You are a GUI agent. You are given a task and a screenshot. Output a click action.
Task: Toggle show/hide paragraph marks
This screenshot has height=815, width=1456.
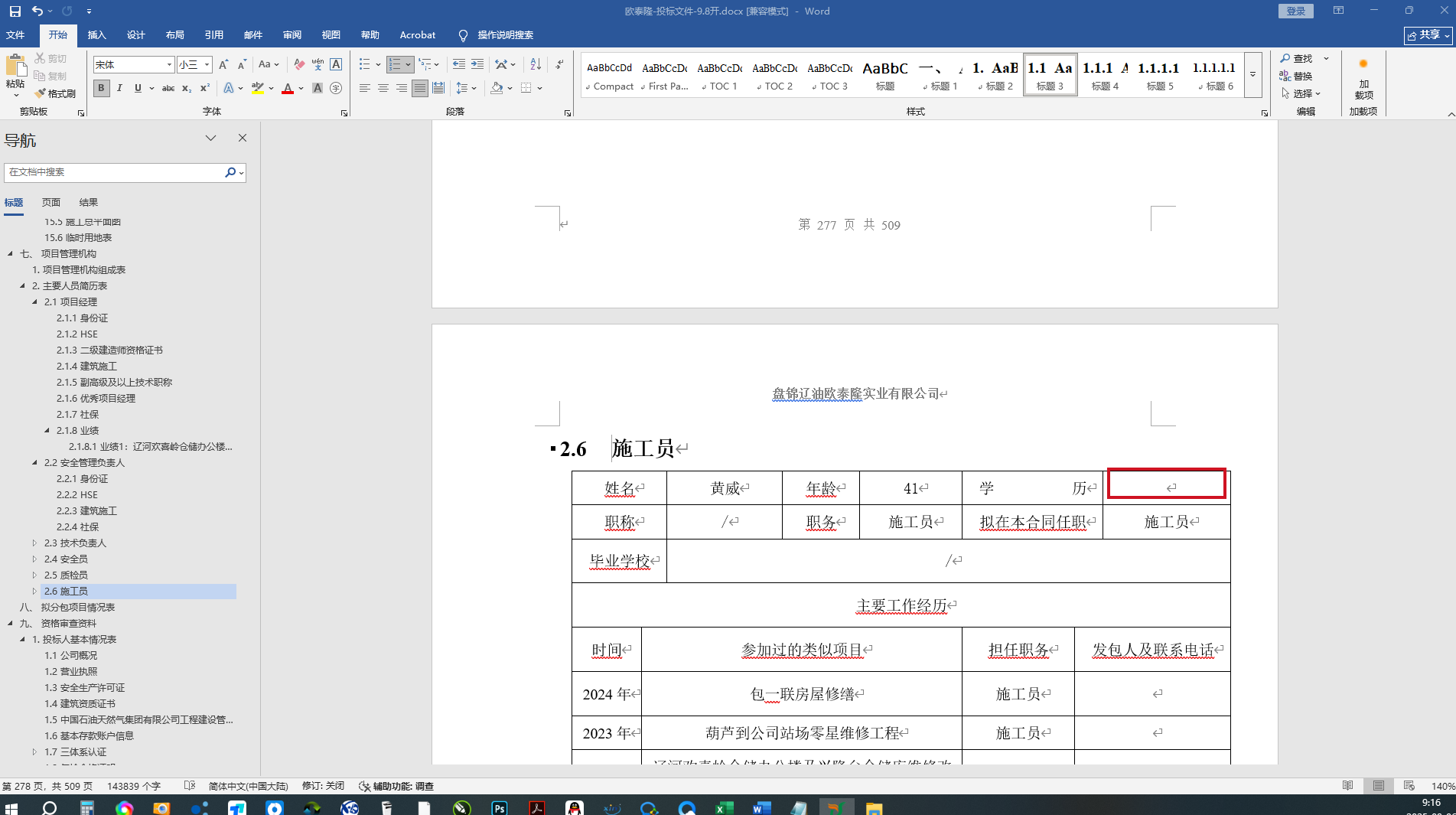[x=560, y=65]
